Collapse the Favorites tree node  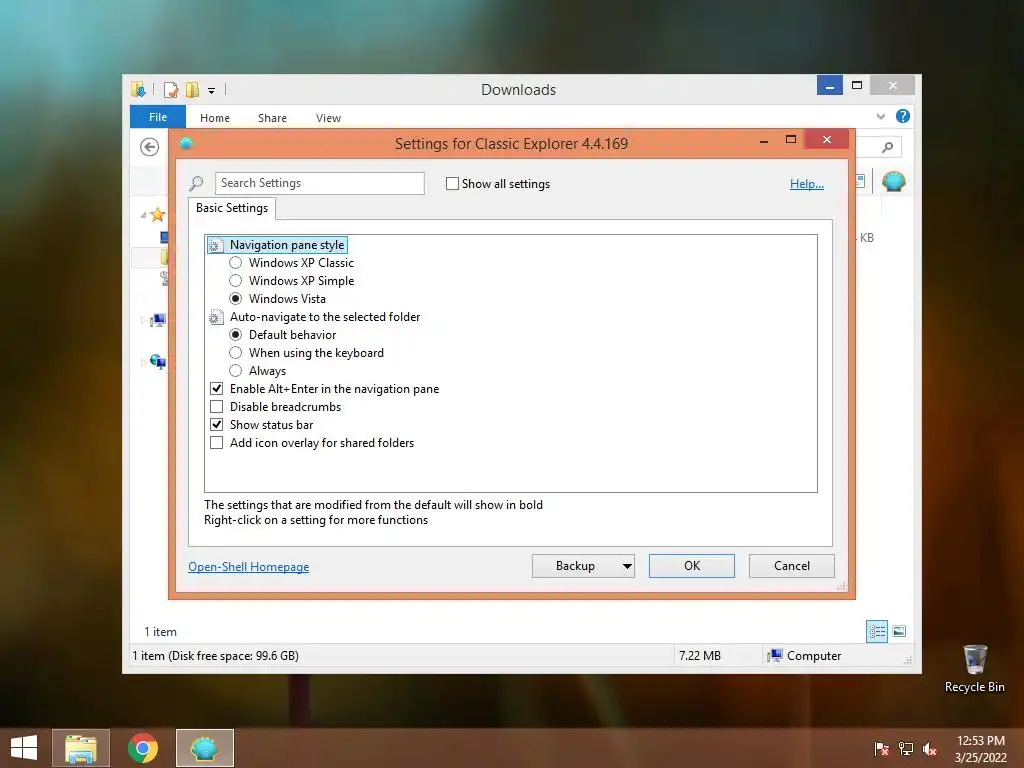tap(143, 215)
